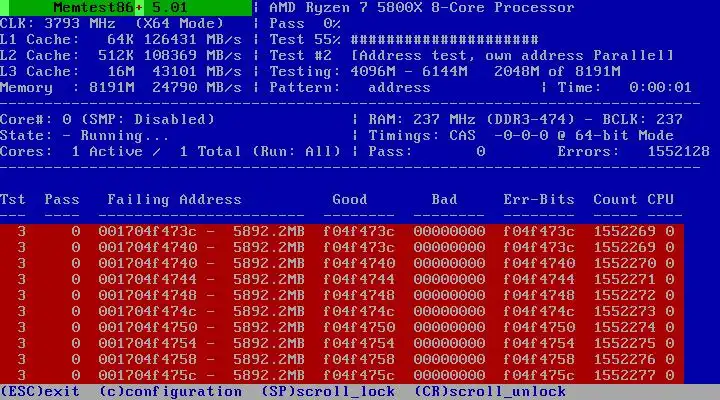The width and height of the screenshot is (720, 400).
Task: Click Err-Bits column value f04f4750
Action: point(539,327)
